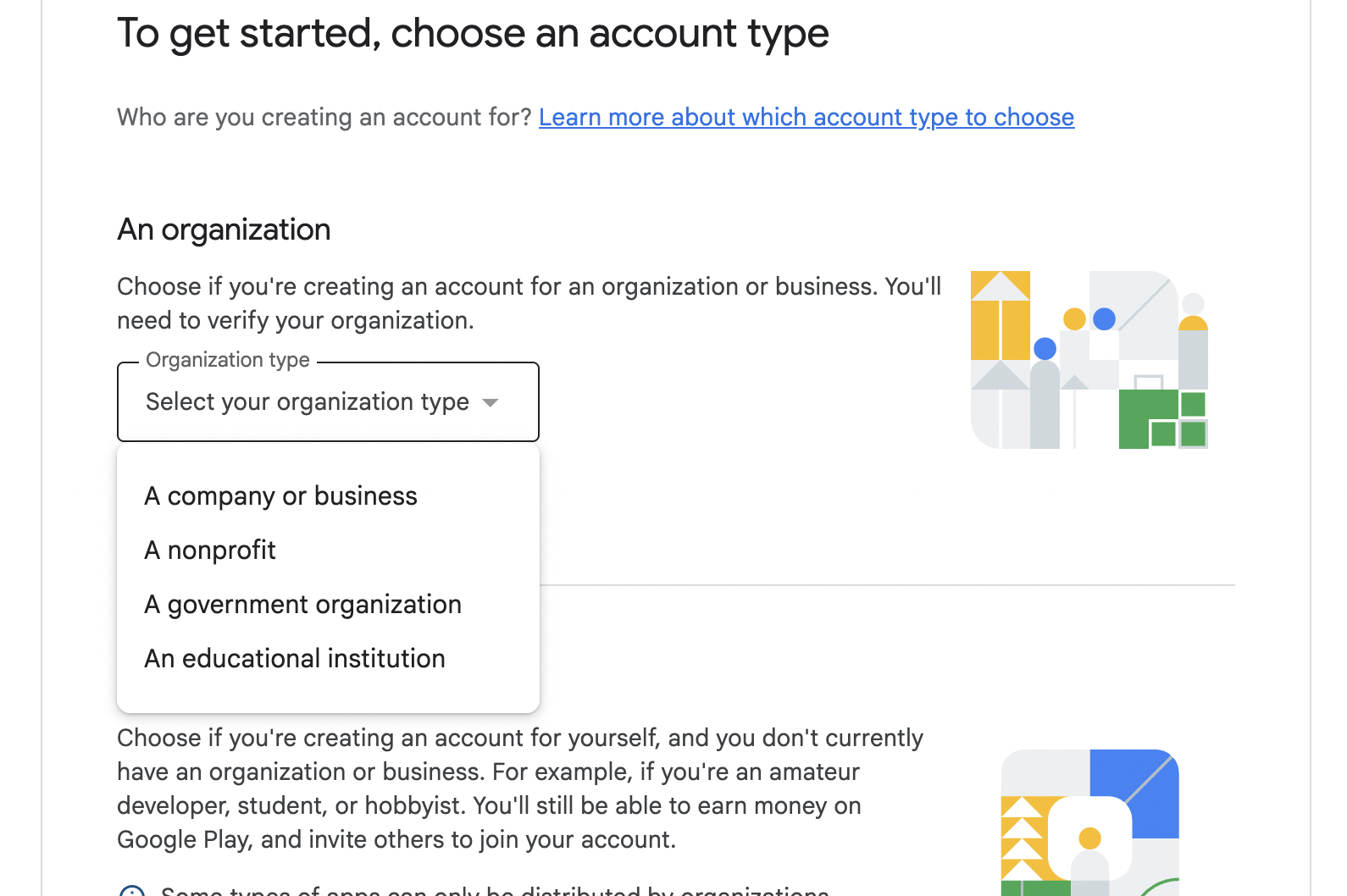Click the 'Organization type' field label

click(x=227, y=360)
